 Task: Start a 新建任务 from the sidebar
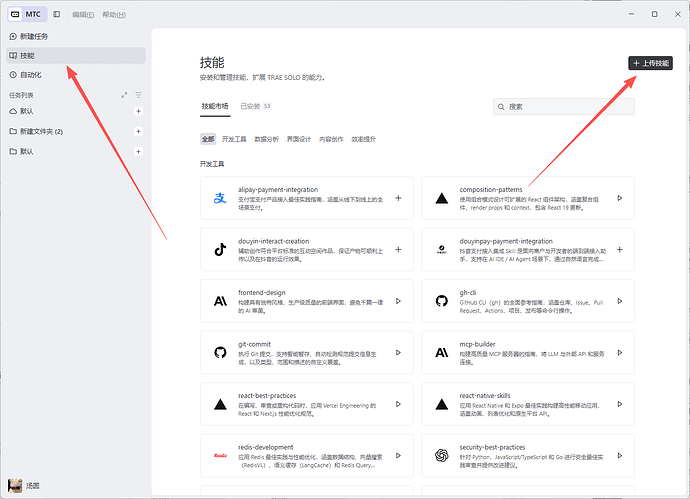coord(76,37)
